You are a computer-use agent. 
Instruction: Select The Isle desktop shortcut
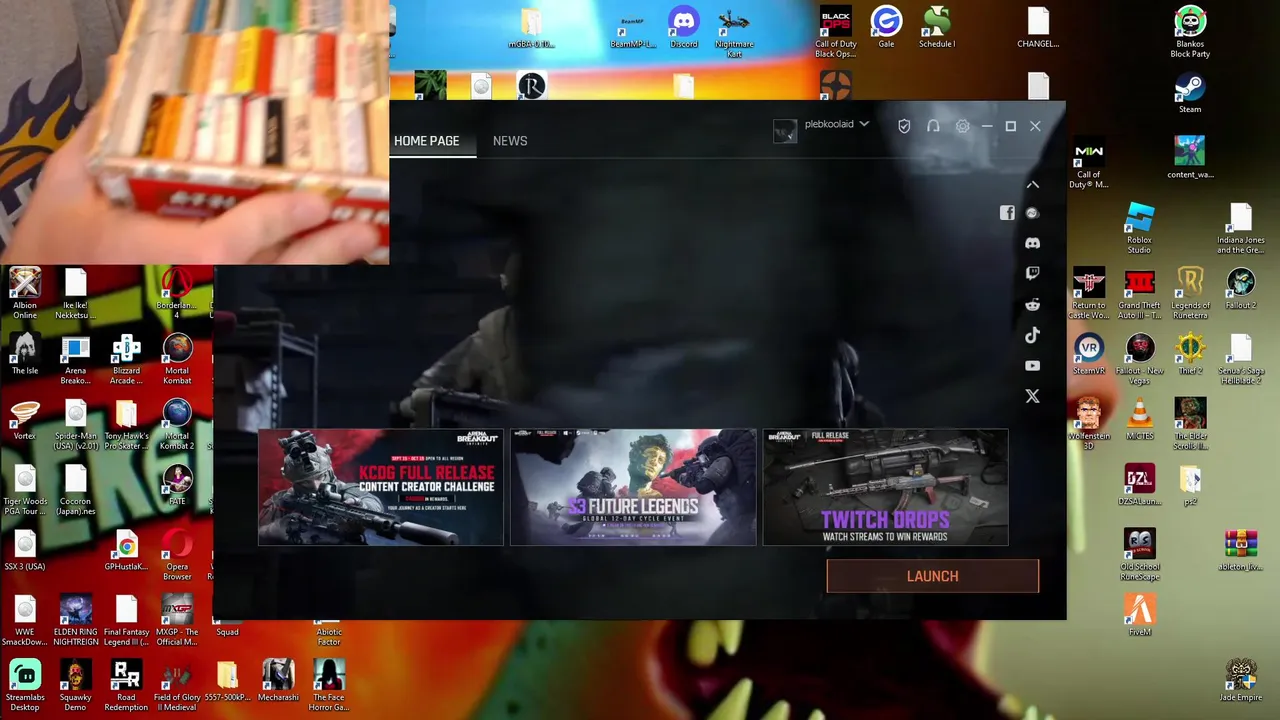(x=25, y=355)
